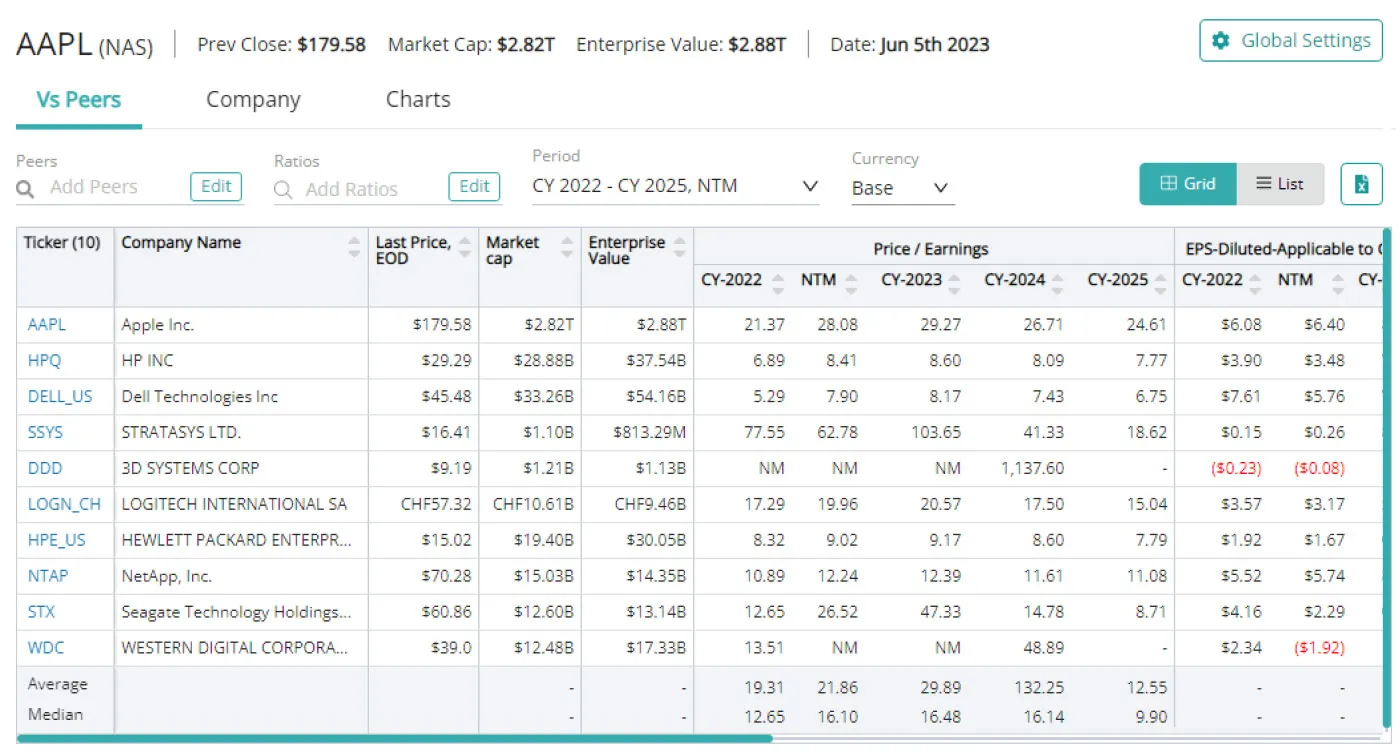
Task: Open the Period dropdown
Action: pos(676,186)
